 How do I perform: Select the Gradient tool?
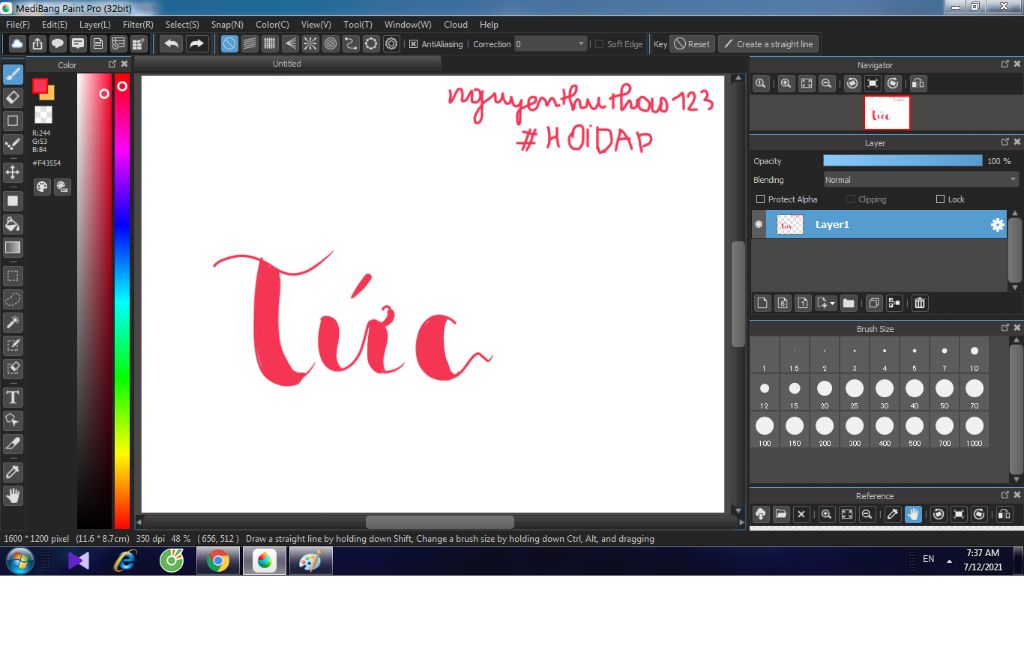[x=12, y=248]
